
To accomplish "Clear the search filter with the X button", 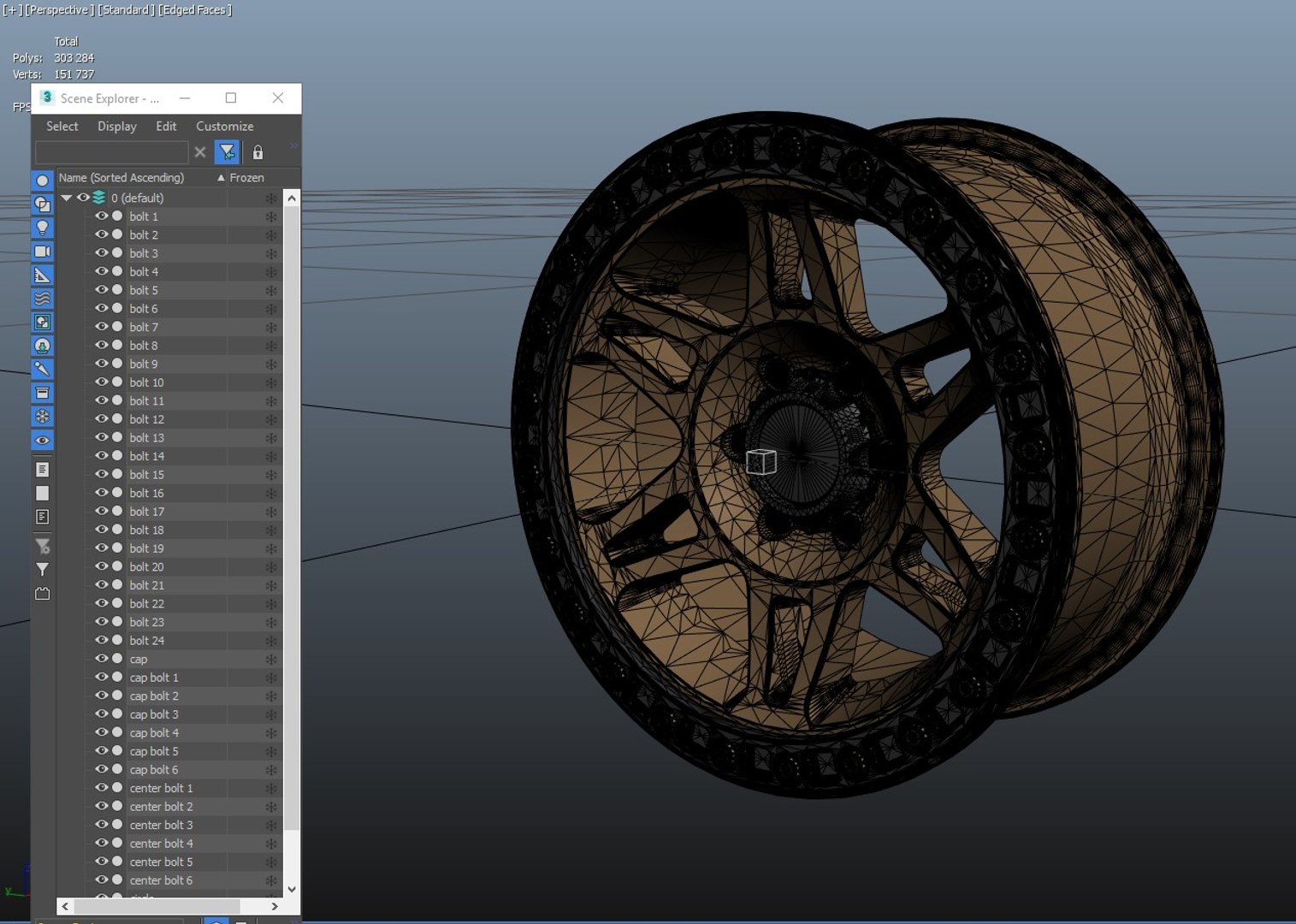I will (200, 152).
